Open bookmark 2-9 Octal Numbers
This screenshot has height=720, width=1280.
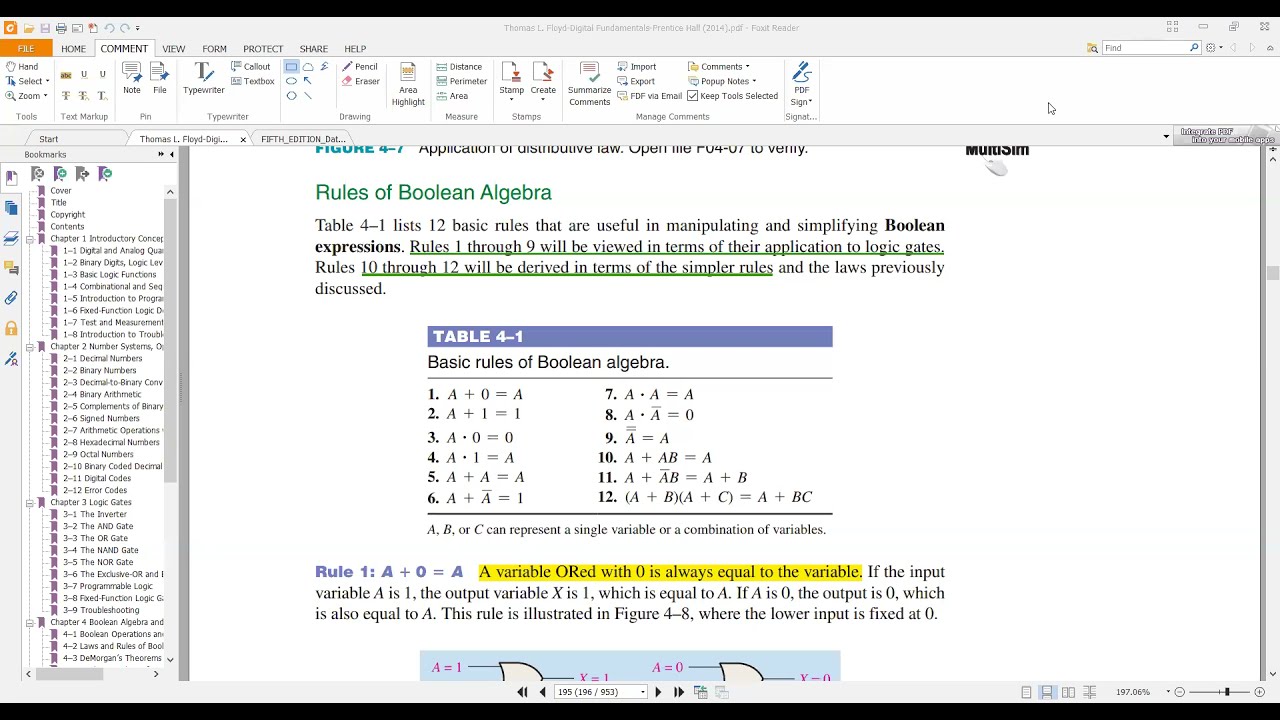98,455
